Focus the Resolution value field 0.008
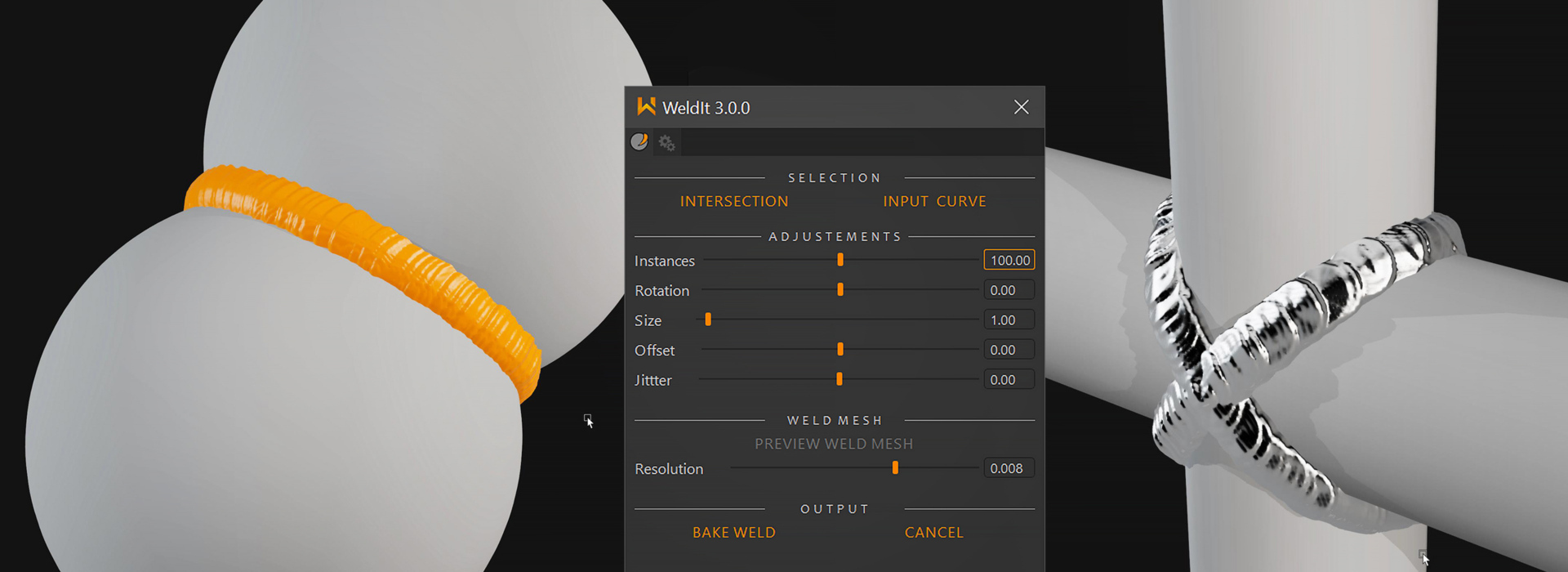The height and width of the screenshot is (572, 1568). 1009,468
